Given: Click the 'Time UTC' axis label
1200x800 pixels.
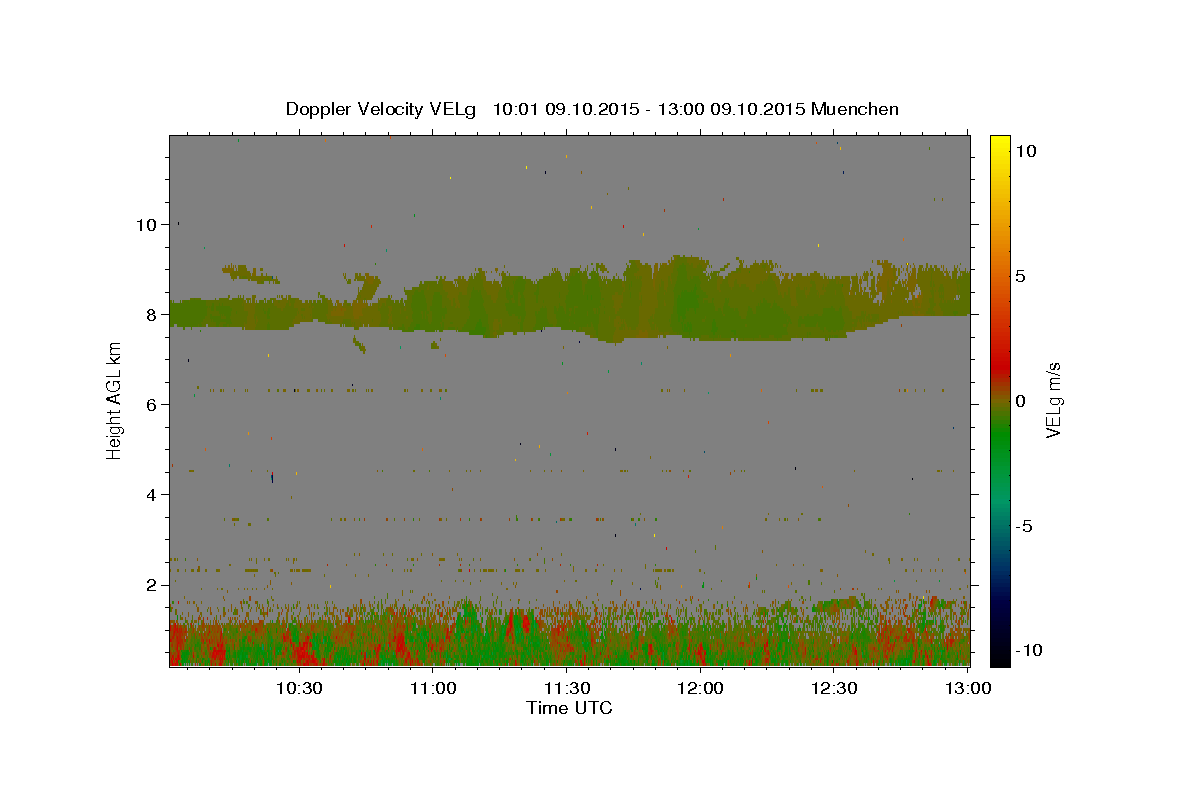Looking at the screenshot, I should tap(569, 708).
